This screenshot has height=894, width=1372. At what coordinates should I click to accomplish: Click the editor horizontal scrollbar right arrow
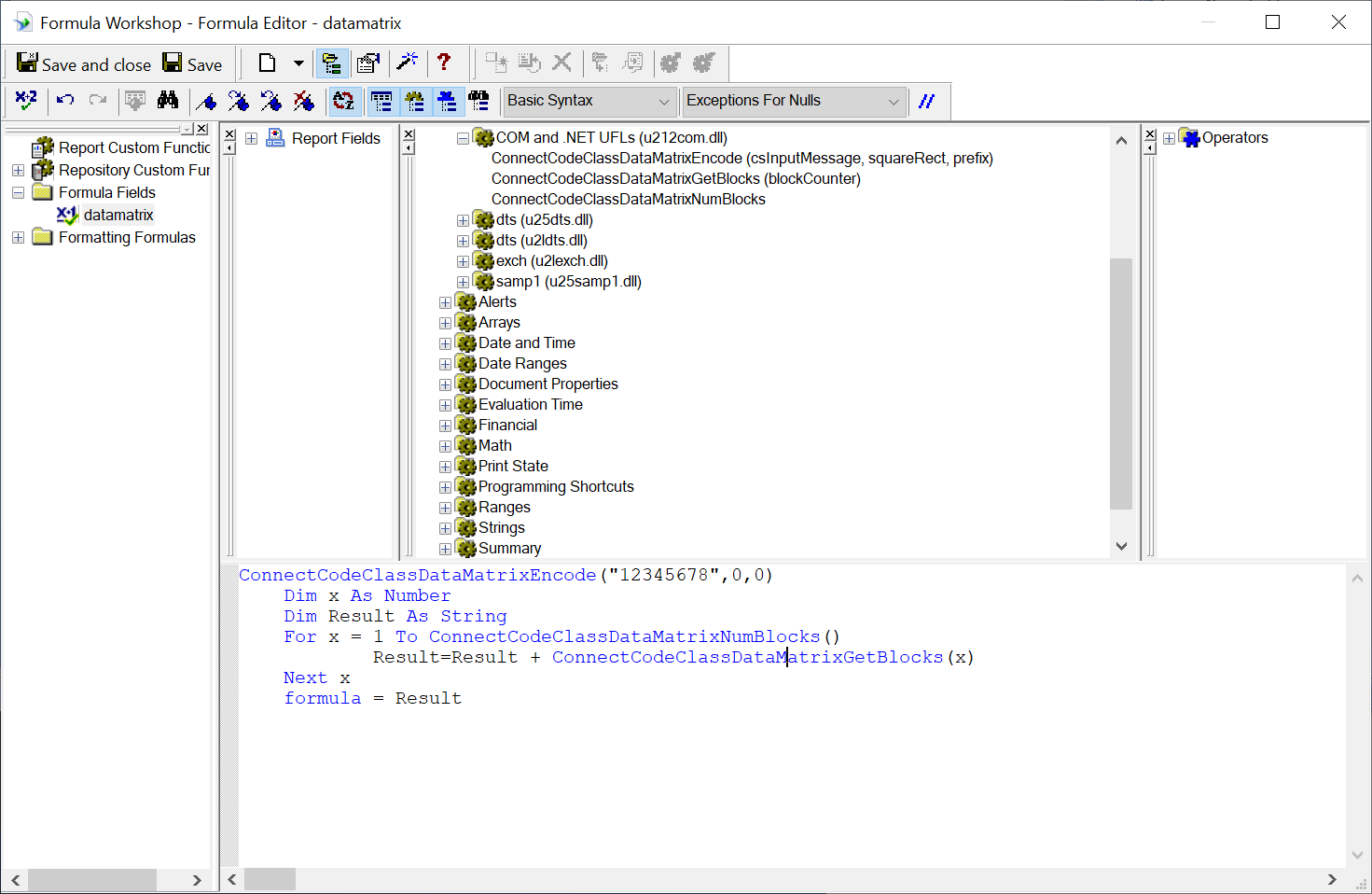click(x=1332, y=879)
